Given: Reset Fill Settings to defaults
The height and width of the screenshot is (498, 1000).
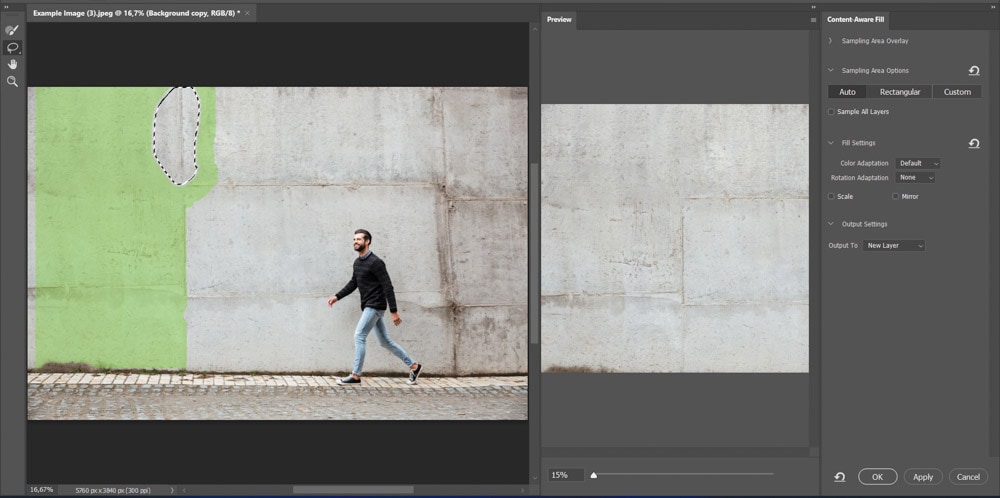Looking at the screenshot, I should [x=973, y=143].
